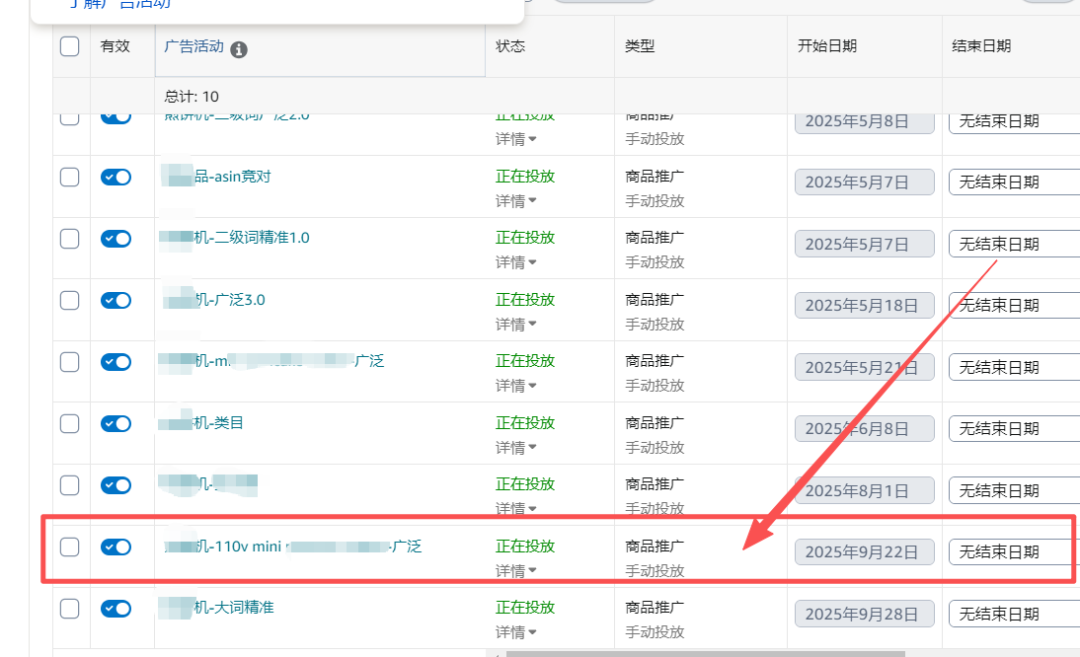
Task: Expand 详情 dropdown for asin竞对 row
Action: (516, 201)
